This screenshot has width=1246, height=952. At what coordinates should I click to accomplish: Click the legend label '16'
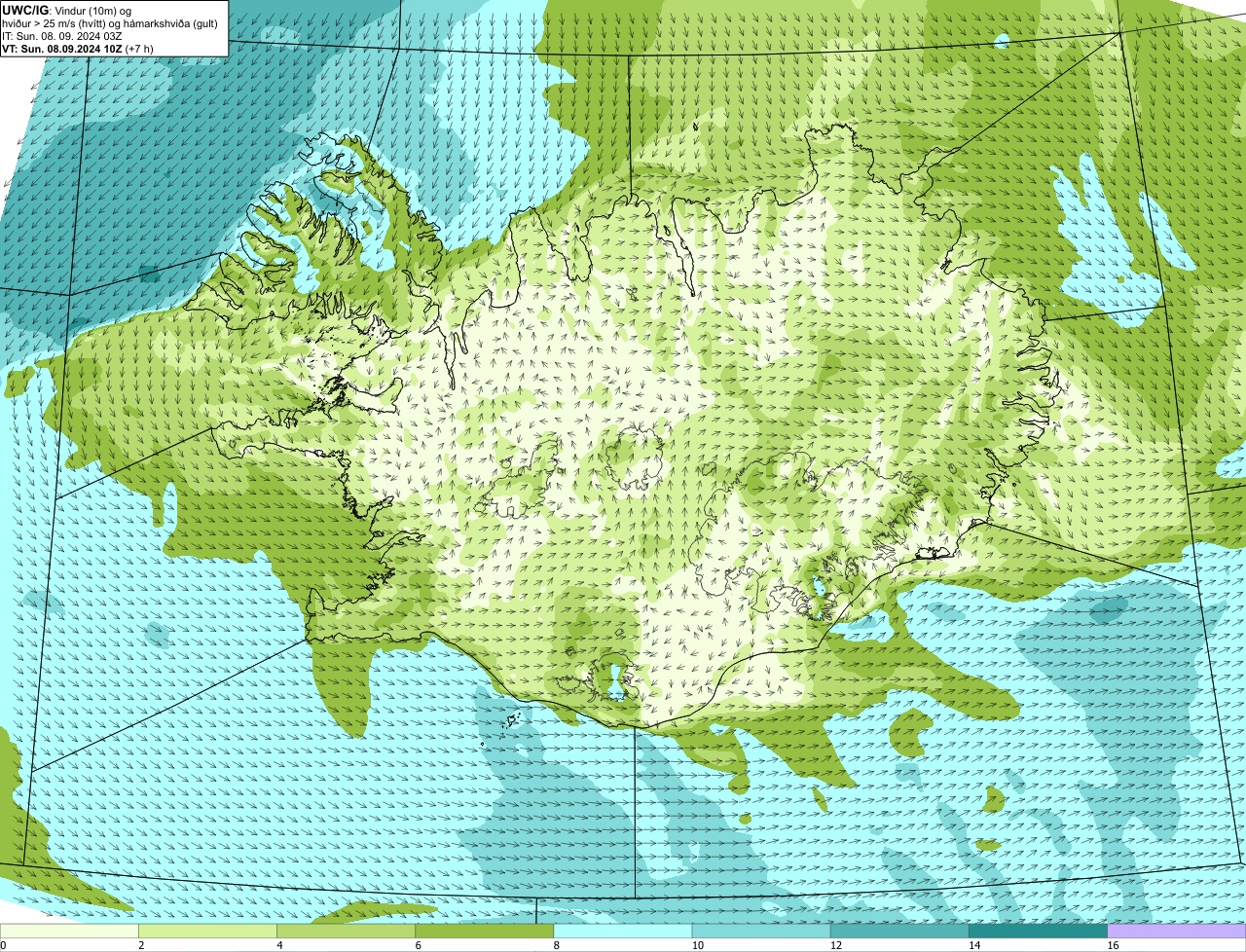click(1112, 945)
